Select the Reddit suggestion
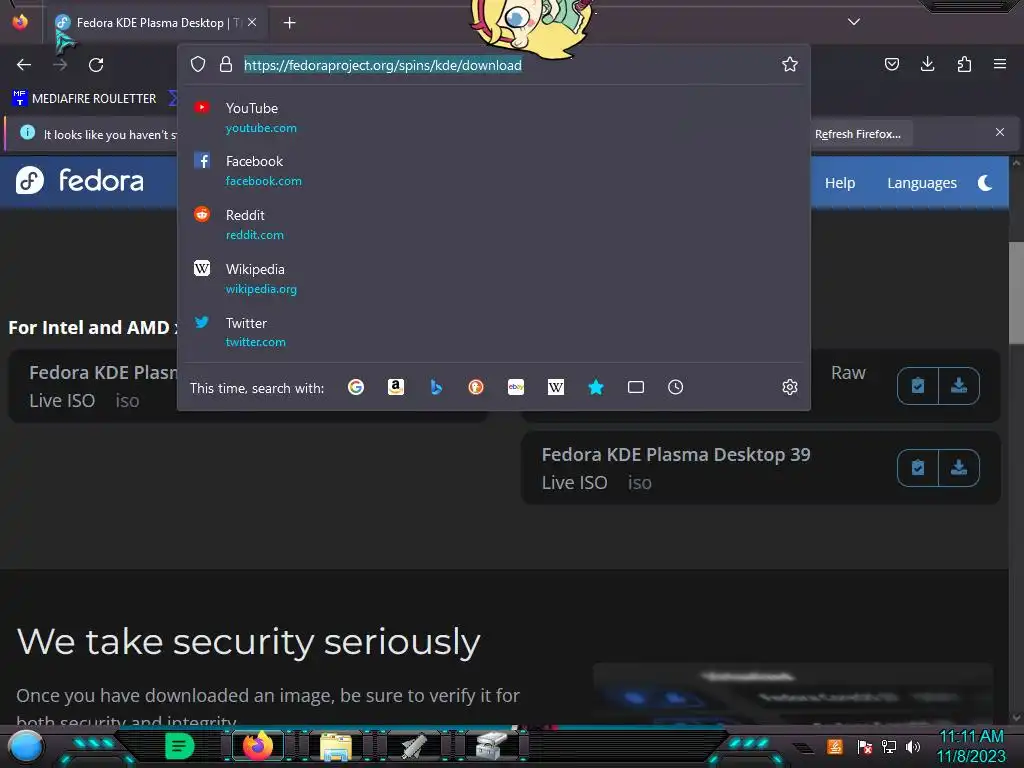Image resolution: width=1024 pixels, height=768 pixels. click(x=494, y=224)
